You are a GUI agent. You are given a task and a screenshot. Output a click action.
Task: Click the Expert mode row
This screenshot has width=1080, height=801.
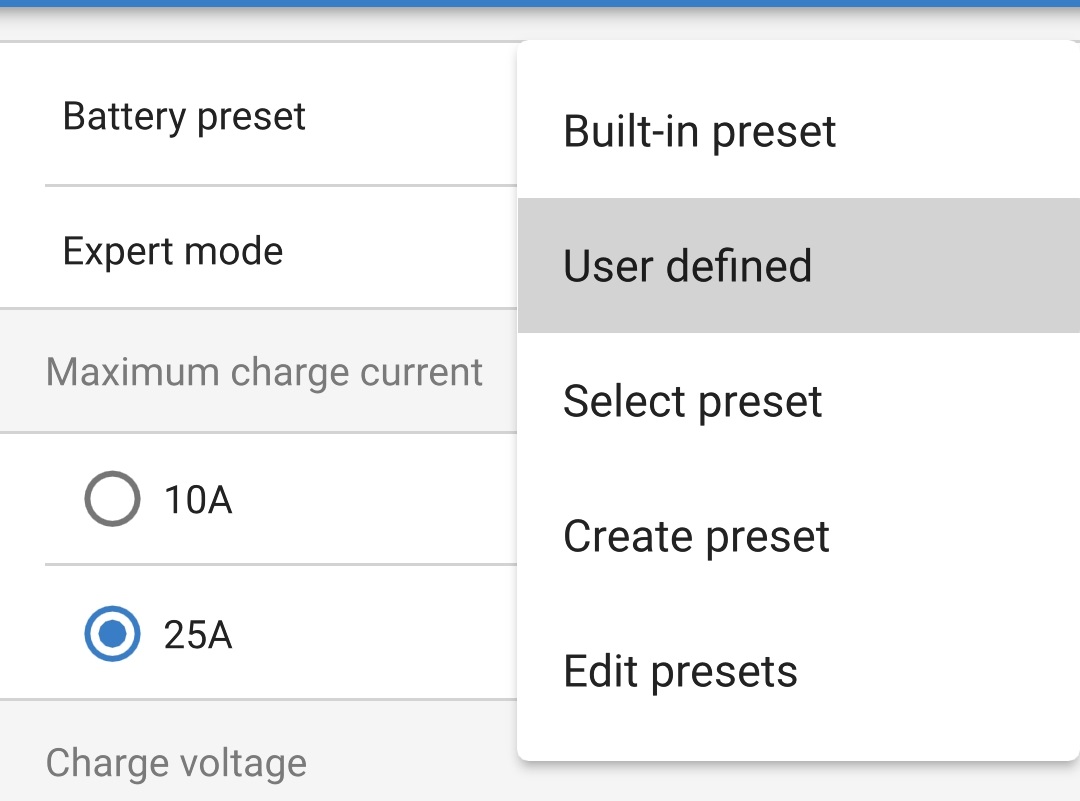coord(172,250)
